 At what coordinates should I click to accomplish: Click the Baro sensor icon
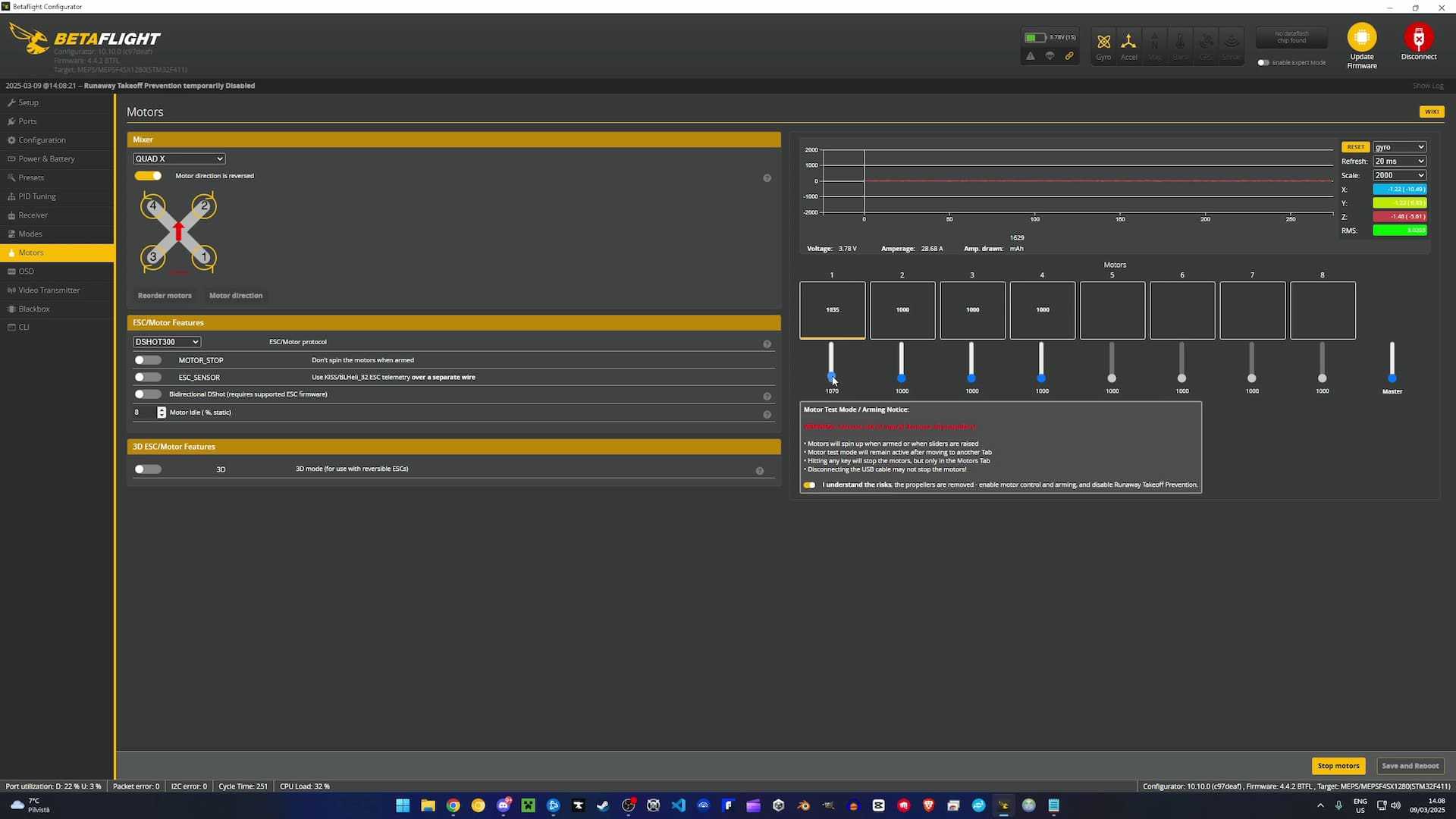(x=1180, y=45)
